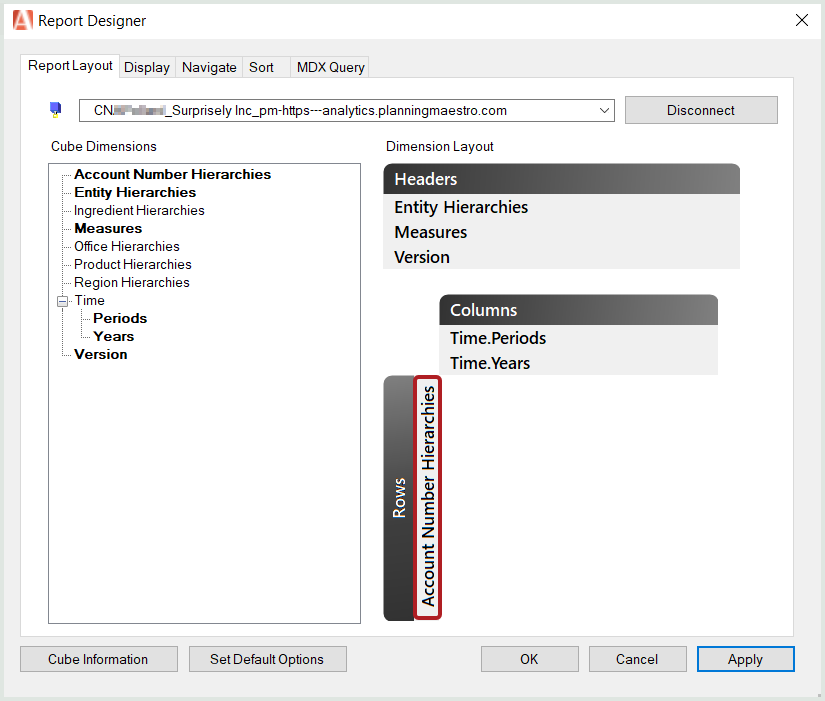Select Measures in Cube Dimensions tree
The image size is (825, 701).
click(108, 228)
